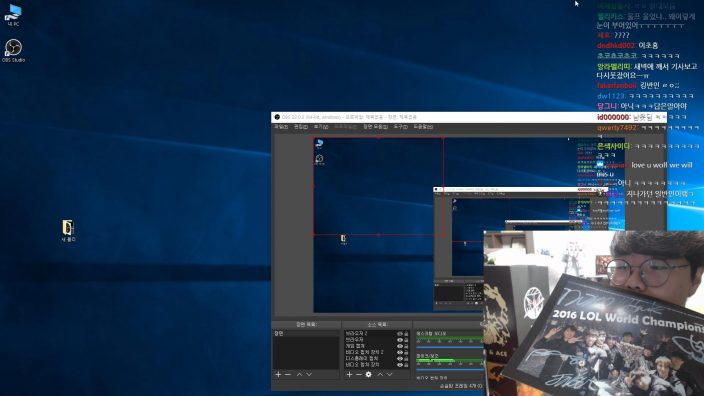Add a new scene with the plus icon
704x396 pixels.
[x=278, y=374]
